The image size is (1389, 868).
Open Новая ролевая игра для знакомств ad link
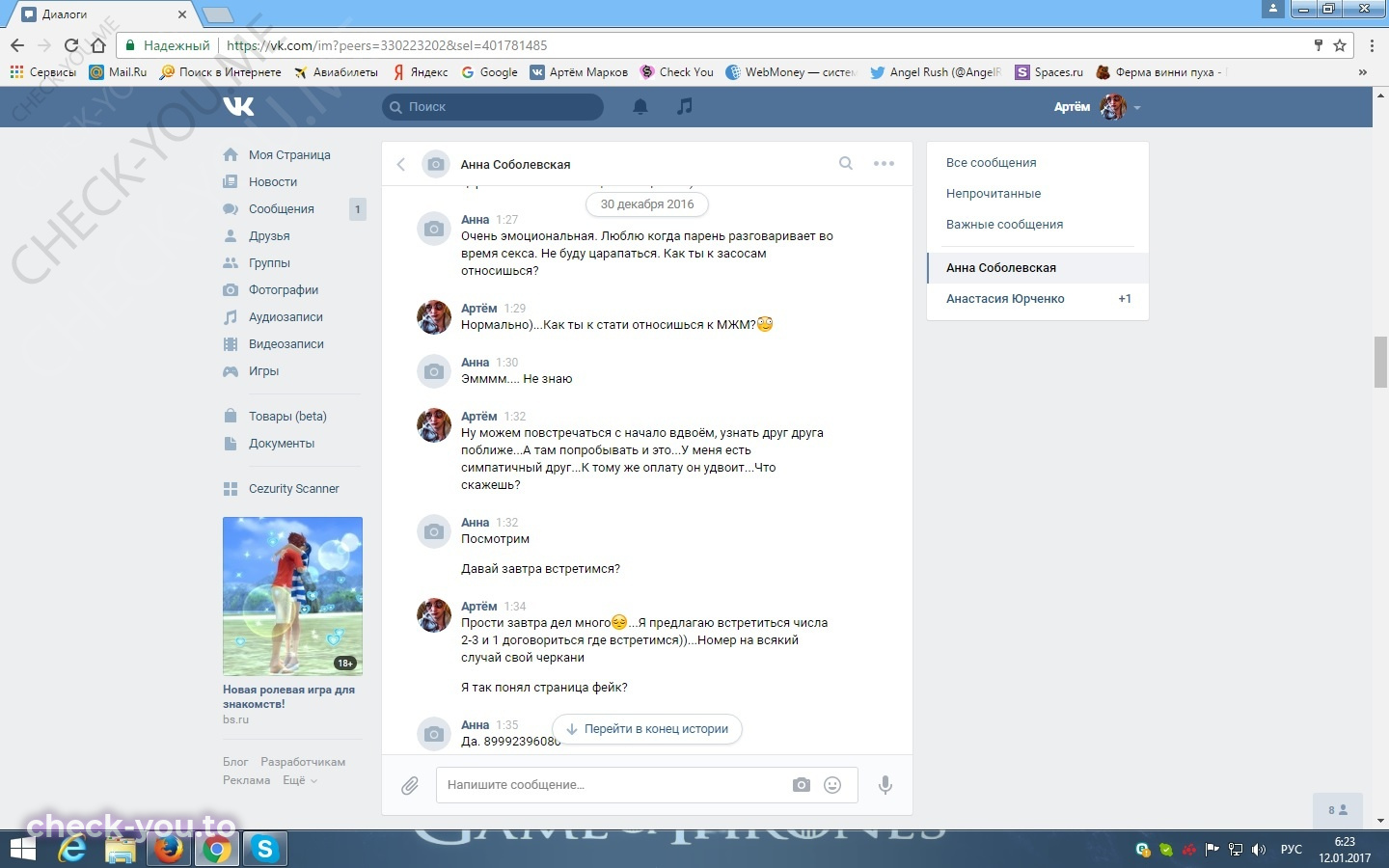pos(288,696)
